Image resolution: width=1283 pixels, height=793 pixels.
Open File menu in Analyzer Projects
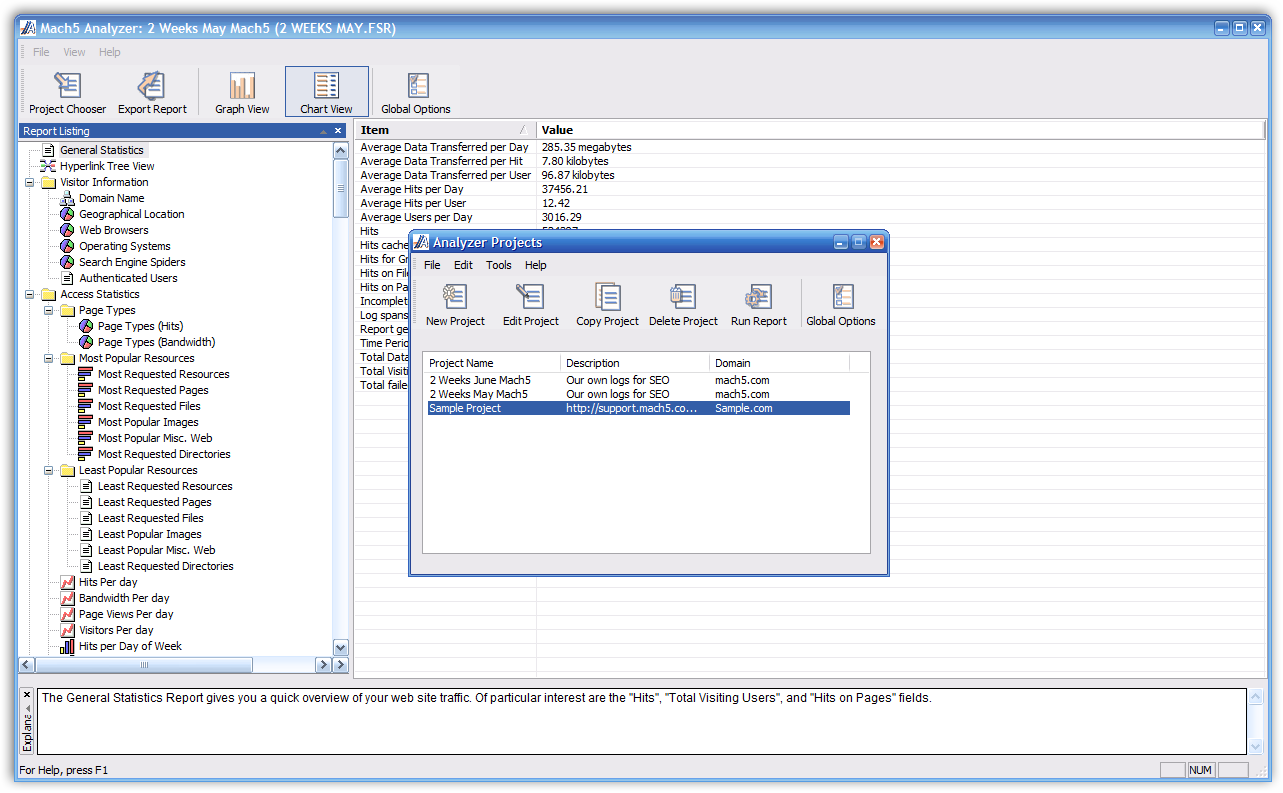432,265
